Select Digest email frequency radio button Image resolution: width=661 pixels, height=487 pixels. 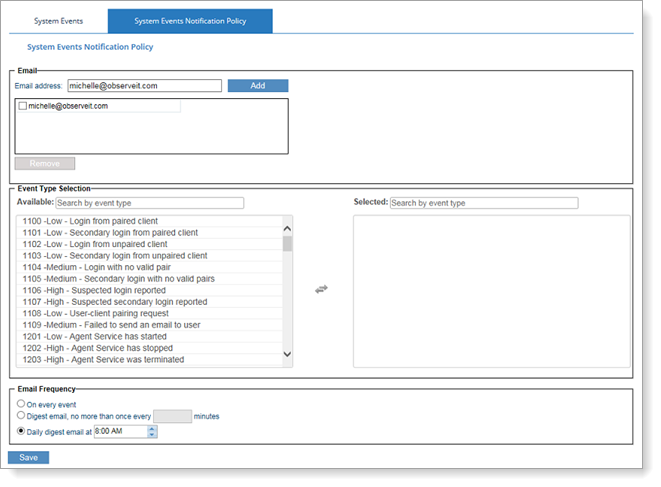(22, 416)
